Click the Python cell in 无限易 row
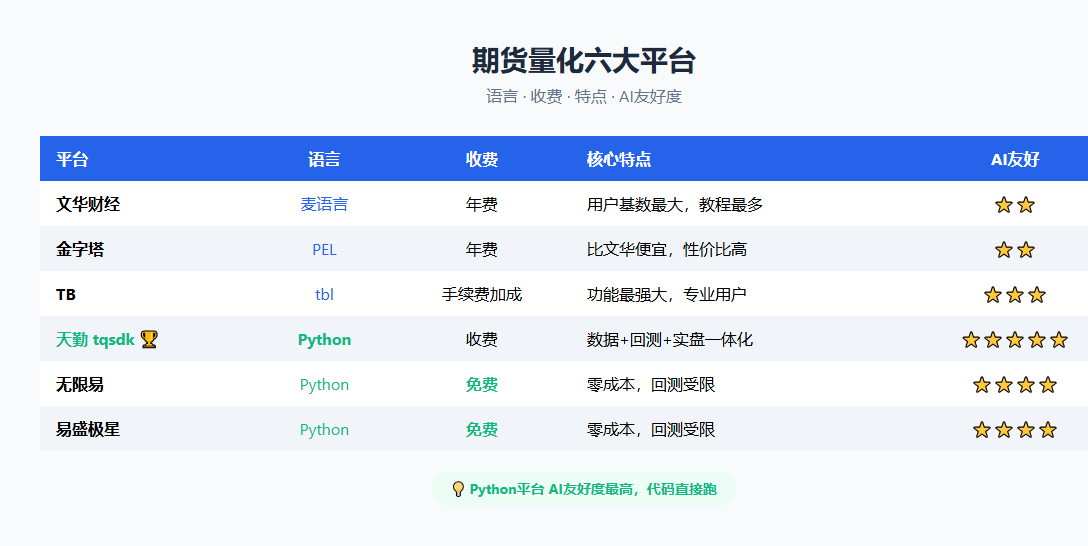 (324, 385)
